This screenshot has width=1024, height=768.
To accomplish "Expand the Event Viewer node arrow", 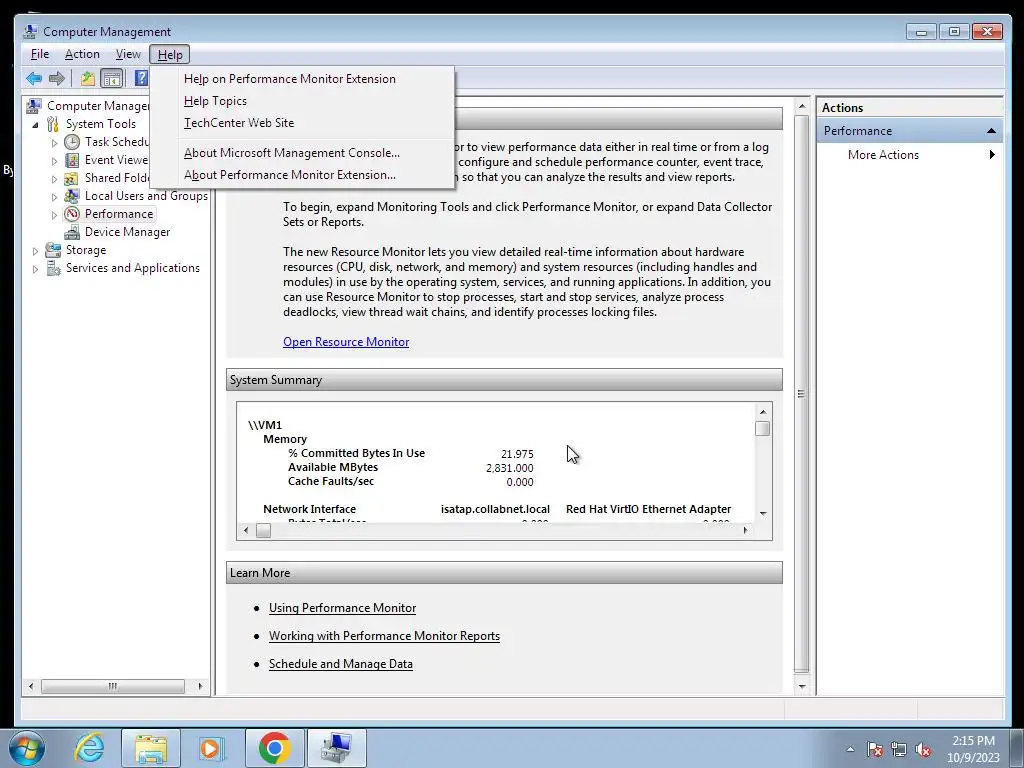I will coord(54,161).
